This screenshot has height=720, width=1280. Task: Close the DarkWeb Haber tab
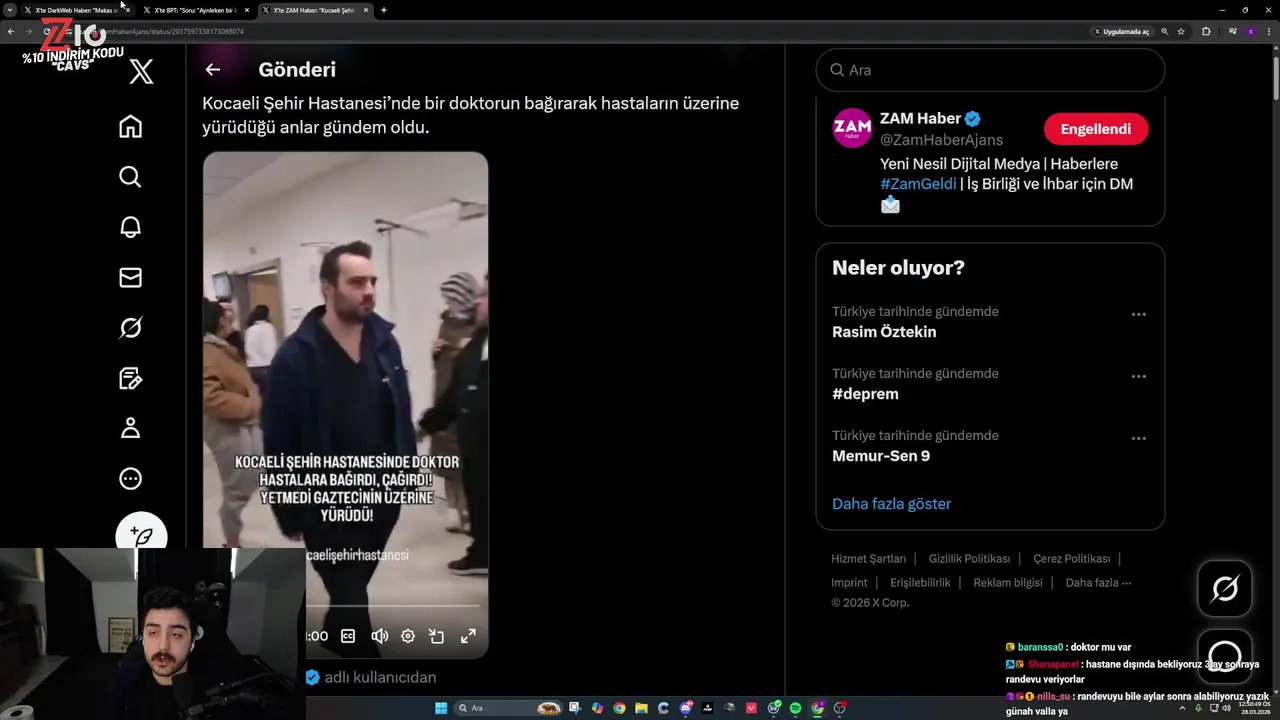coord(127,10)
